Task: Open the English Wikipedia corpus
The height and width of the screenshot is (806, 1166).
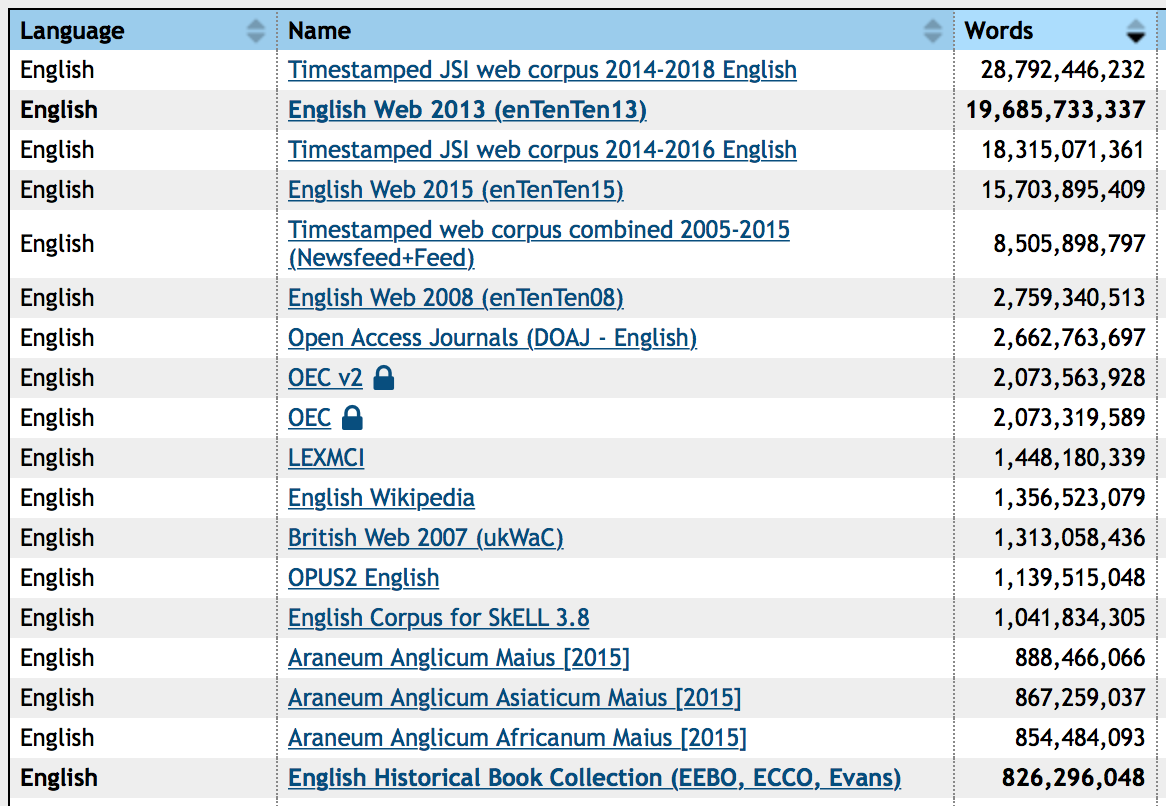Action: point(381,498)
